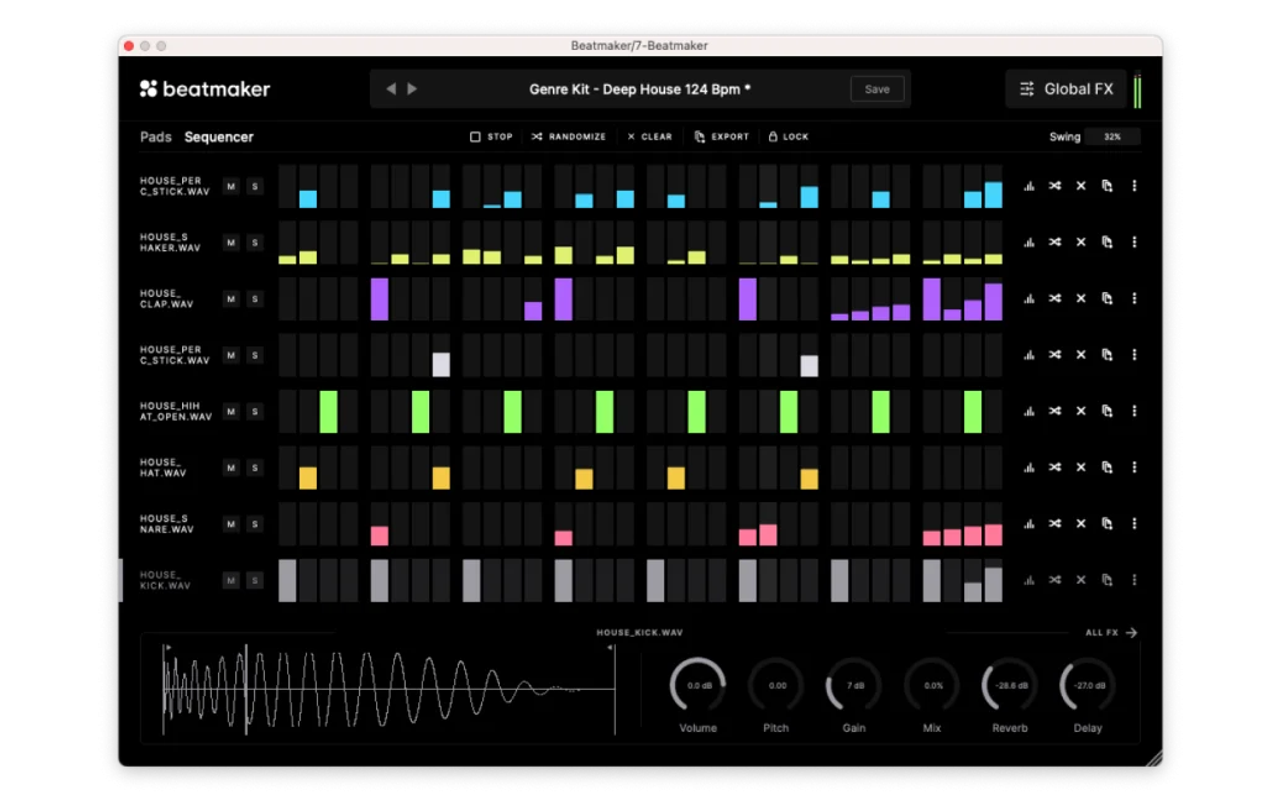The image size is (1280, 808).
Task: Export the sequence
Action: coord(722,137)
